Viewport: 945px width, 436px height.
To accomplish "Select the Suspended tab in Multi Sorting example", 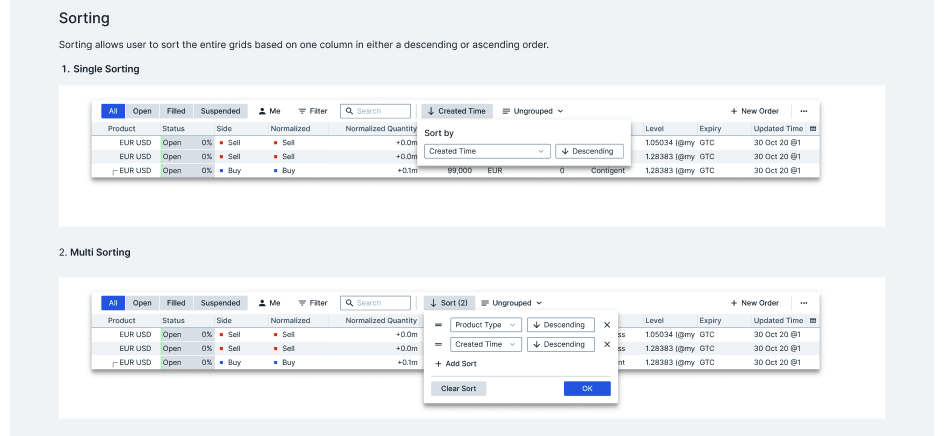I will [x=221, y=303].
